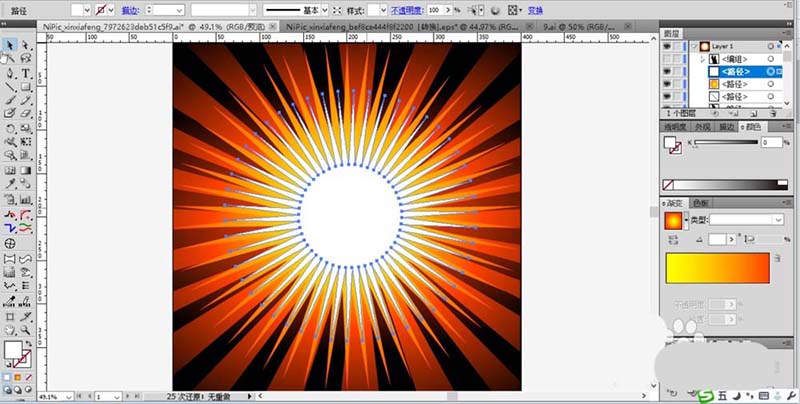The width and height of the screenshot is (800, 404).
Task: Select the Scale tool
Action: click(x=25, y=128)
